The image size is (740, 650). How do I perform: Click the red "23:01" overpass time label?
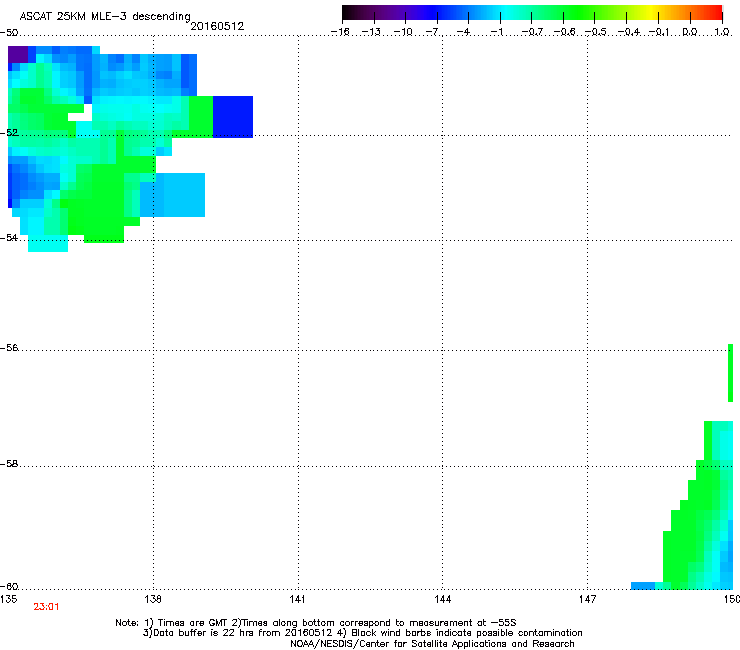tap(46, 607)
